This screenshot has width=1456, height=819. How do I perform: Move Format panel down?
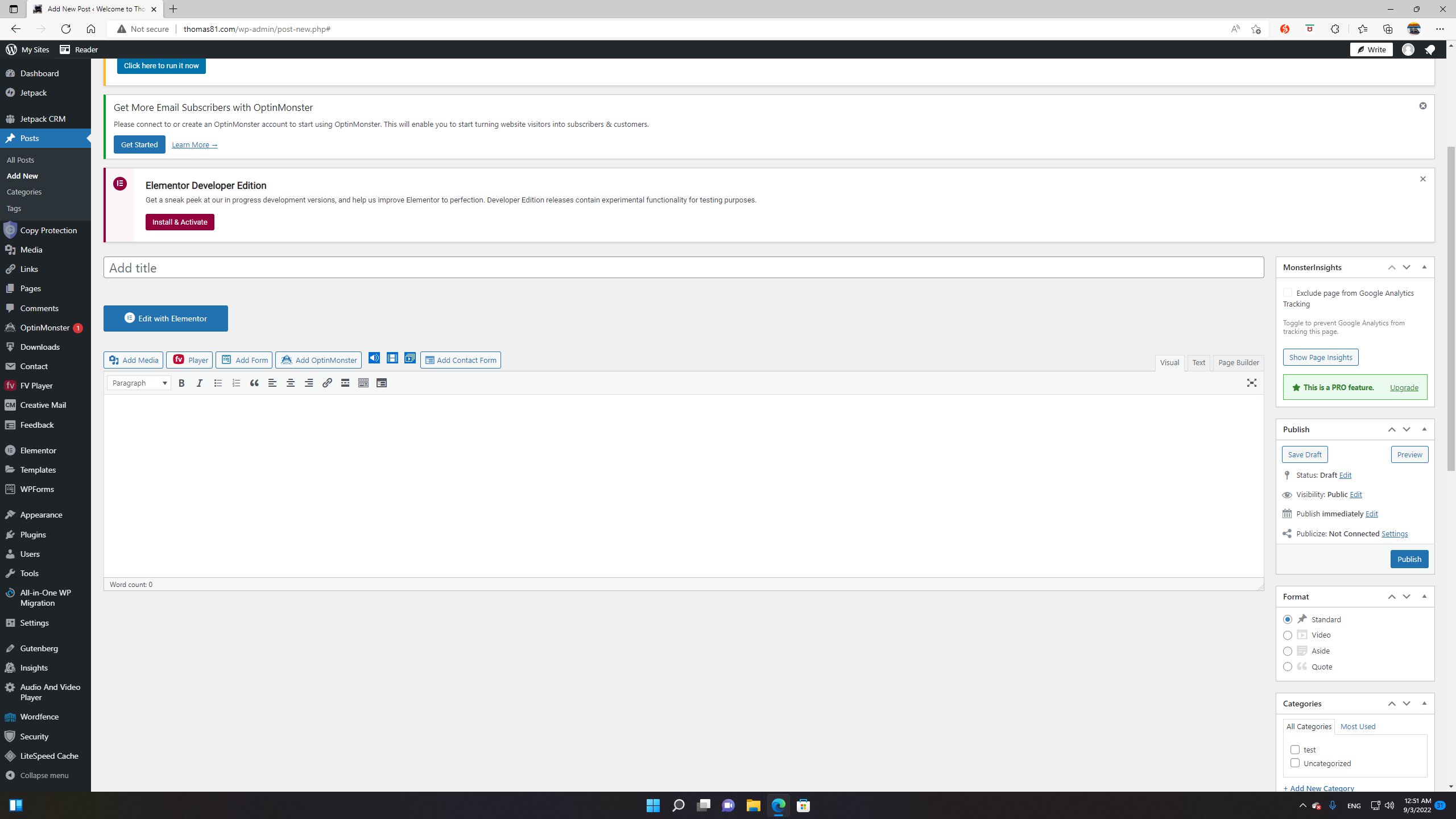[x=1407, y=597]
